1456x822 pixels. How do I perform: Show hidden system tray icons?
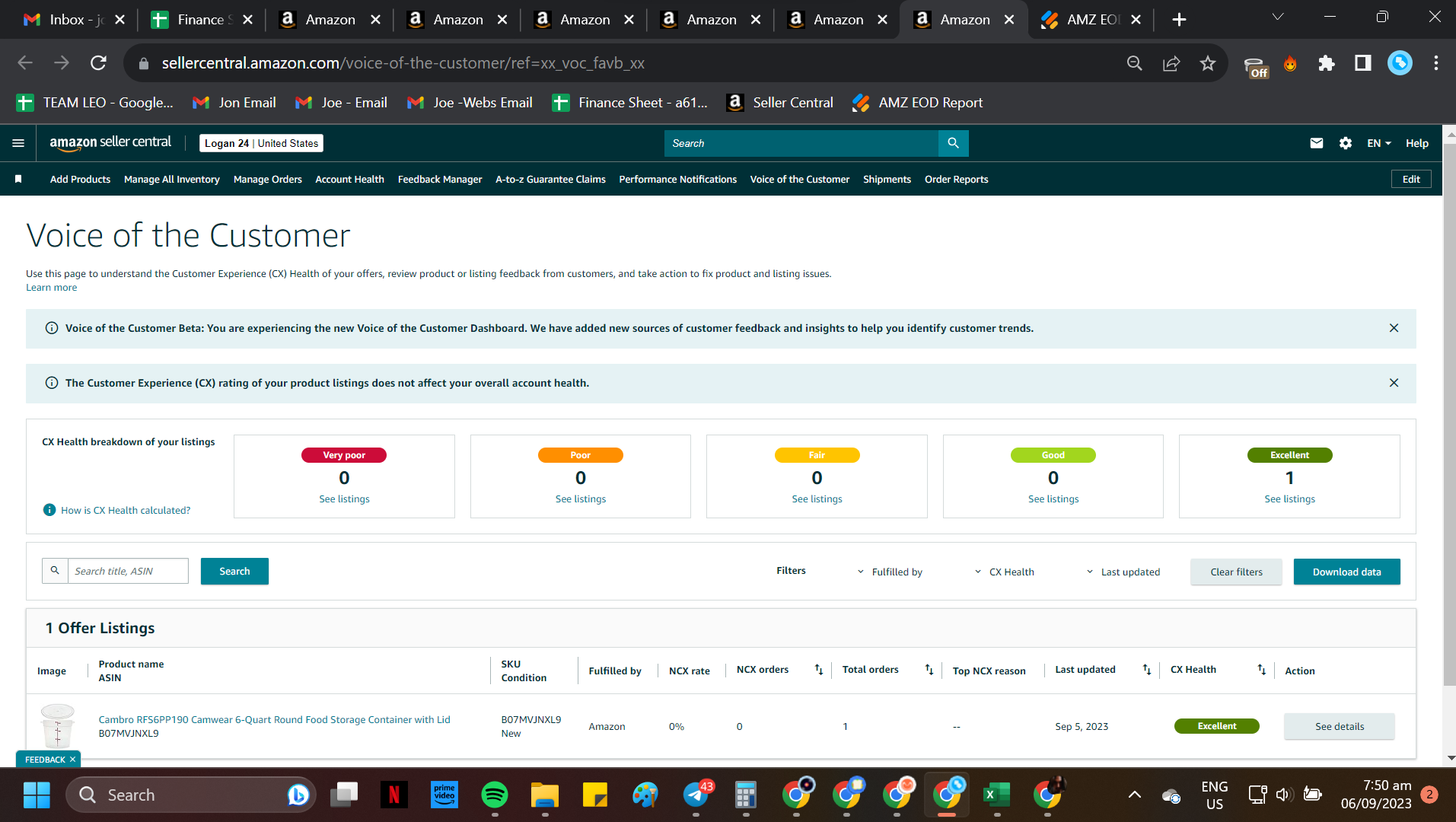(x=1134, y=795)
